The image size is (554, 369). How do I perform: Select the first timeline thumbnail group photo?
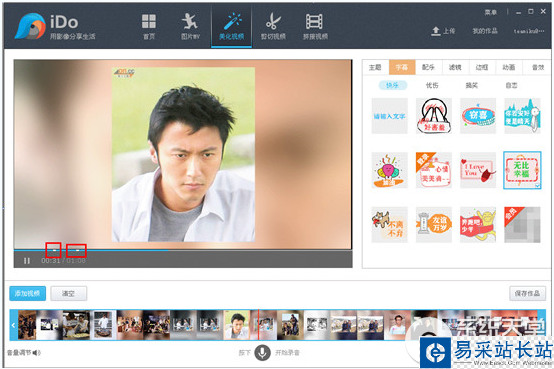tap(27, 325)
